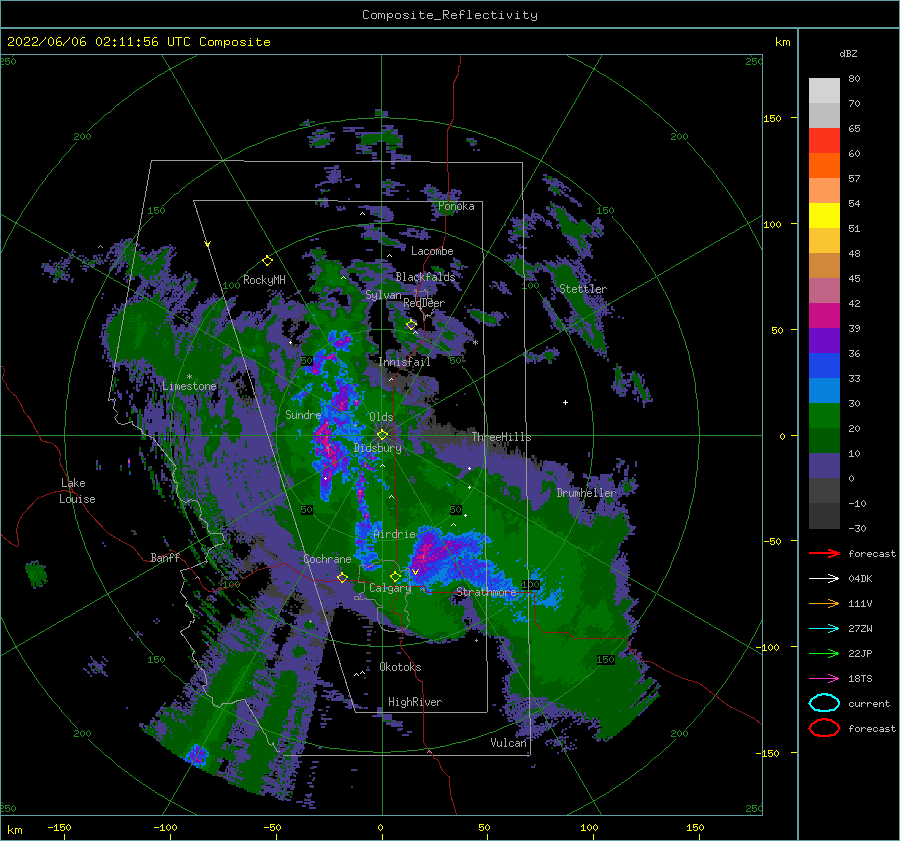The width and height of the screenshot is (900, 841).
Task: Click the Banff label
Action: pyautogui.click(x=165, y=557)
